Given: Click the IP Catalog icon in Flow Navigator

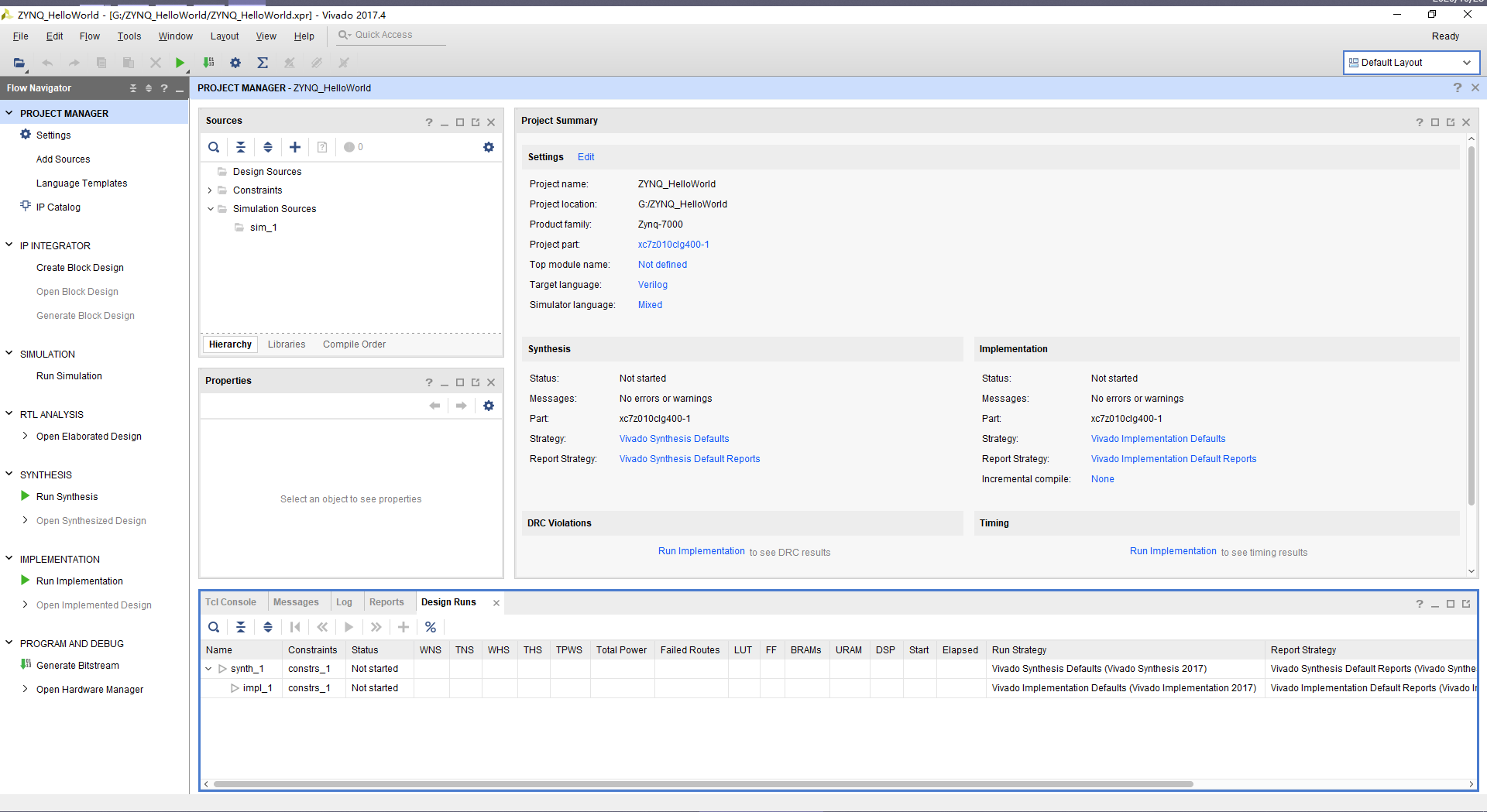Looking at the screenshot, I should 26,207.
